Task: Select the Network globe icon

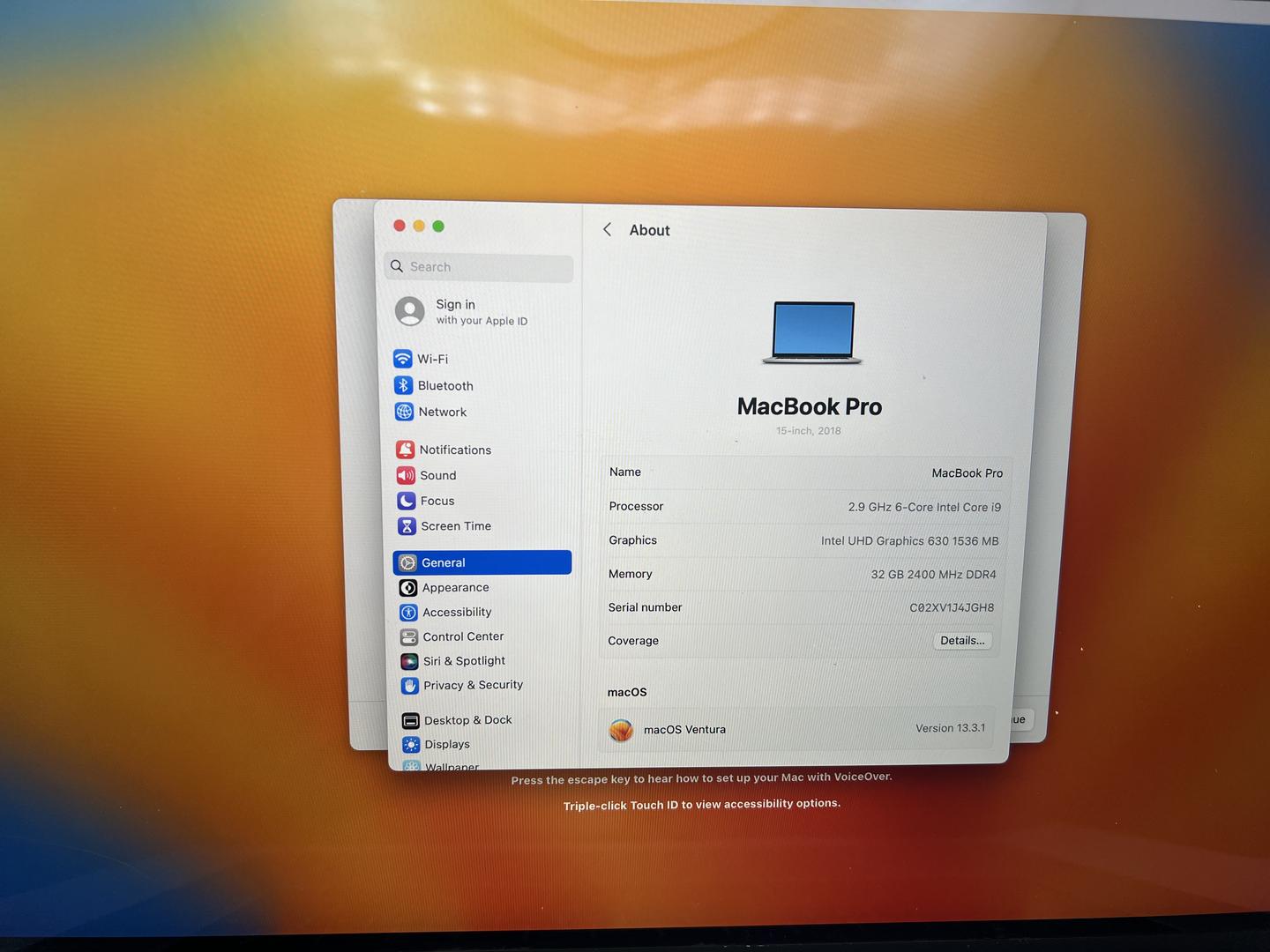Action: pos(404,412)
